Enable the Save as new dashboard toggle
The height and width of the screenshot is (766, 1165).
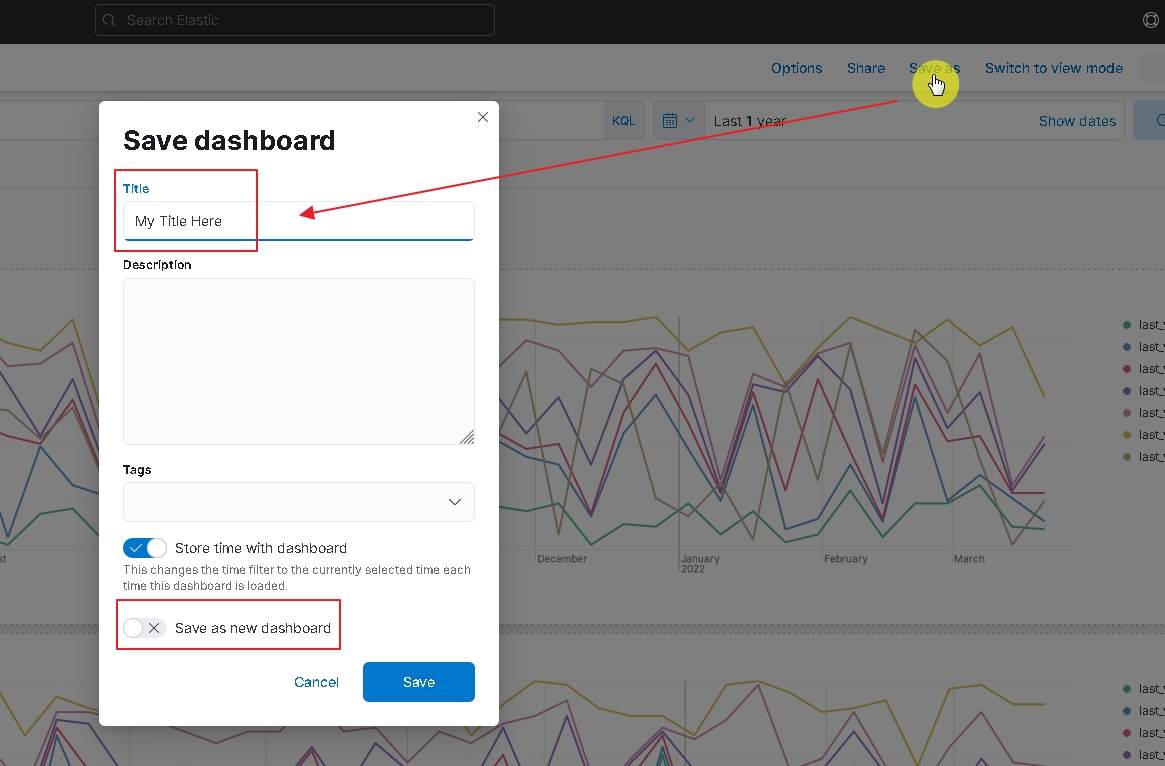pyautogui.click(x=143, y=627)
